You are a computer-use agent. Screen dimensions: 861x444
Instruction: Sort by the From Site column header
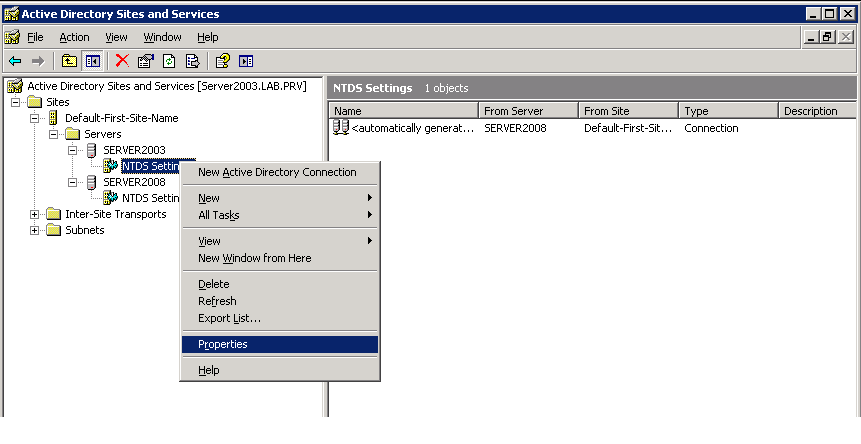pos(629,111)
